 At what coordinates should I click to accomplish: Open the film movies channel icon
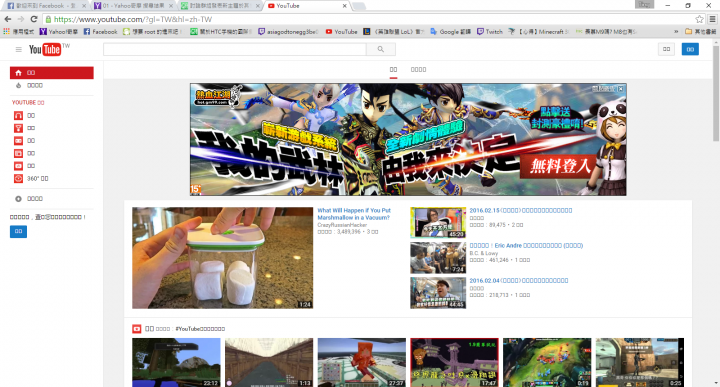coord(18,153)
